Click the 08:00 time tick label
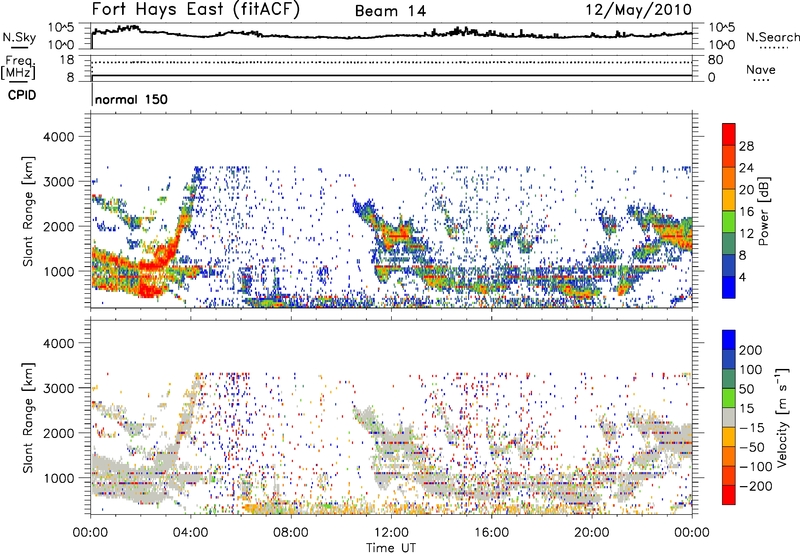 pos(291,533)
